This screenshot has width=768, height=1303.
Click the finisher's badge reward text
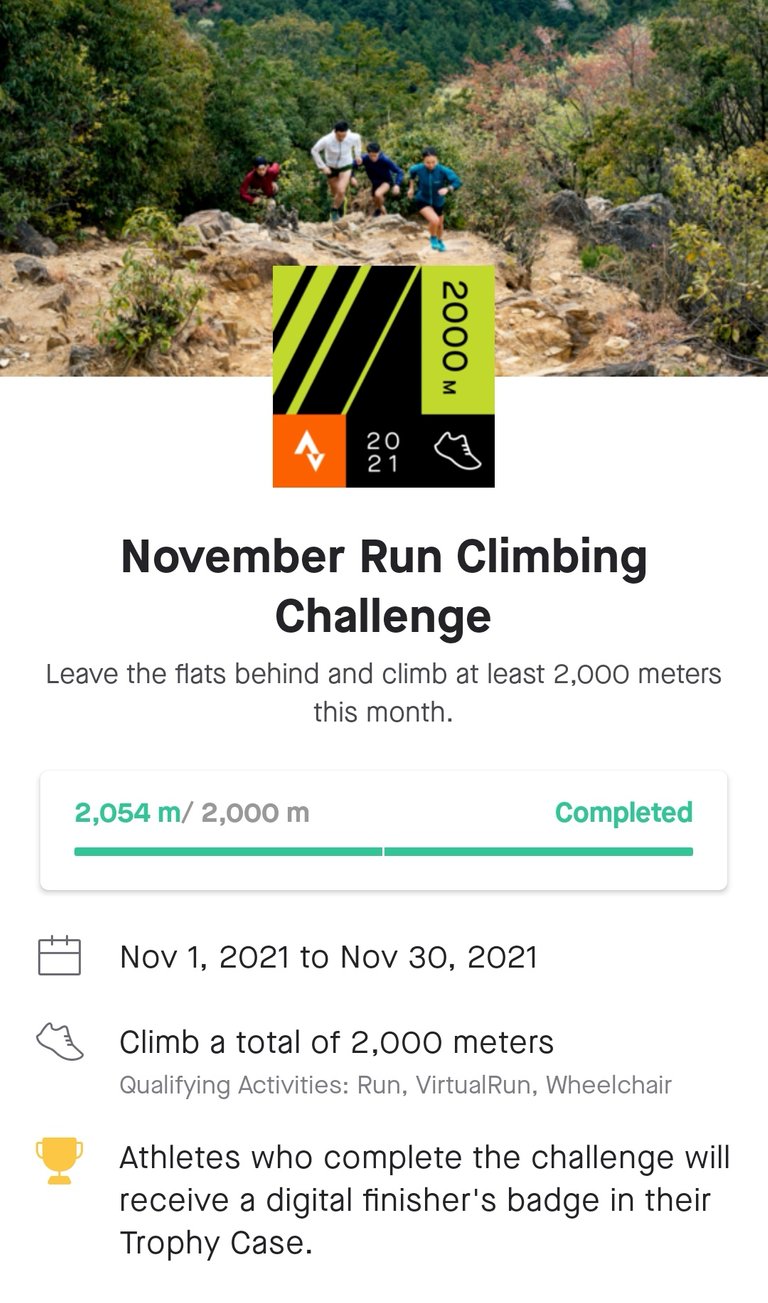424,1200
